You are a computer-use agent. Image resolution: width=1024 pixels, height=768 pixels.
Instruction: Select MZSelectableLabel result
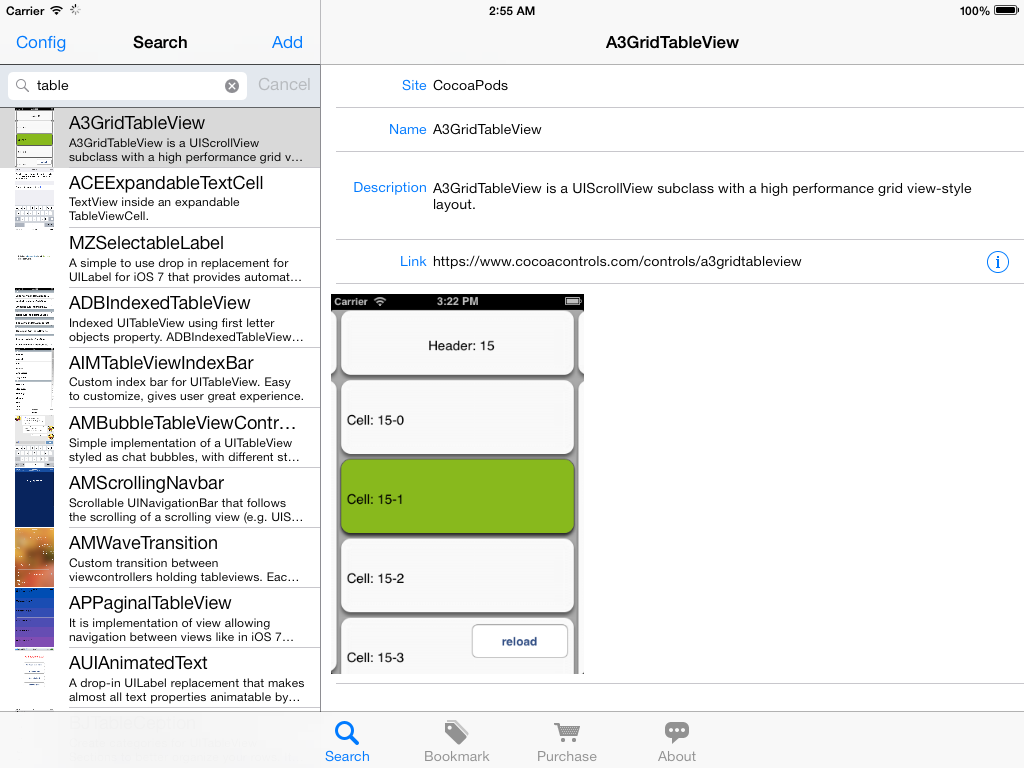click(160, 258)
